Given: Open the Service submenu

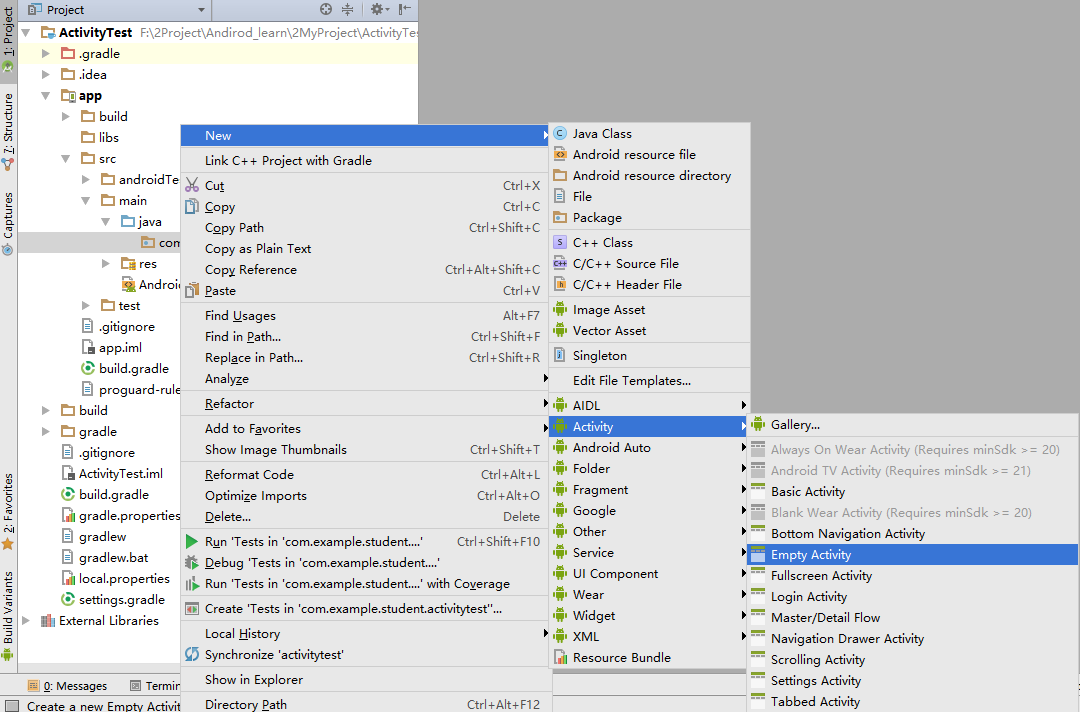Looking at the screenshot, I should pos(649,552).
